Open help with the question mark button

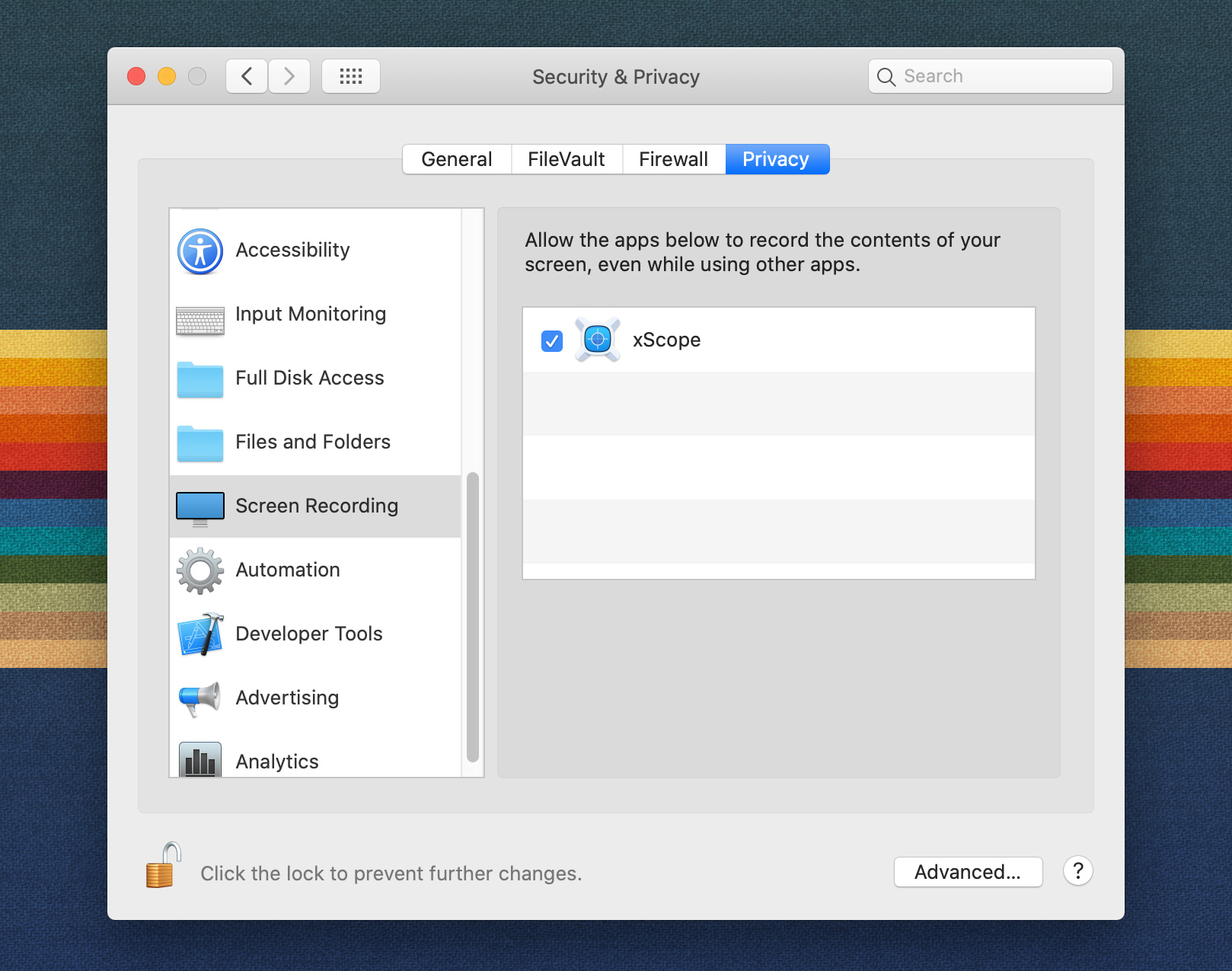pos(1077,870)
